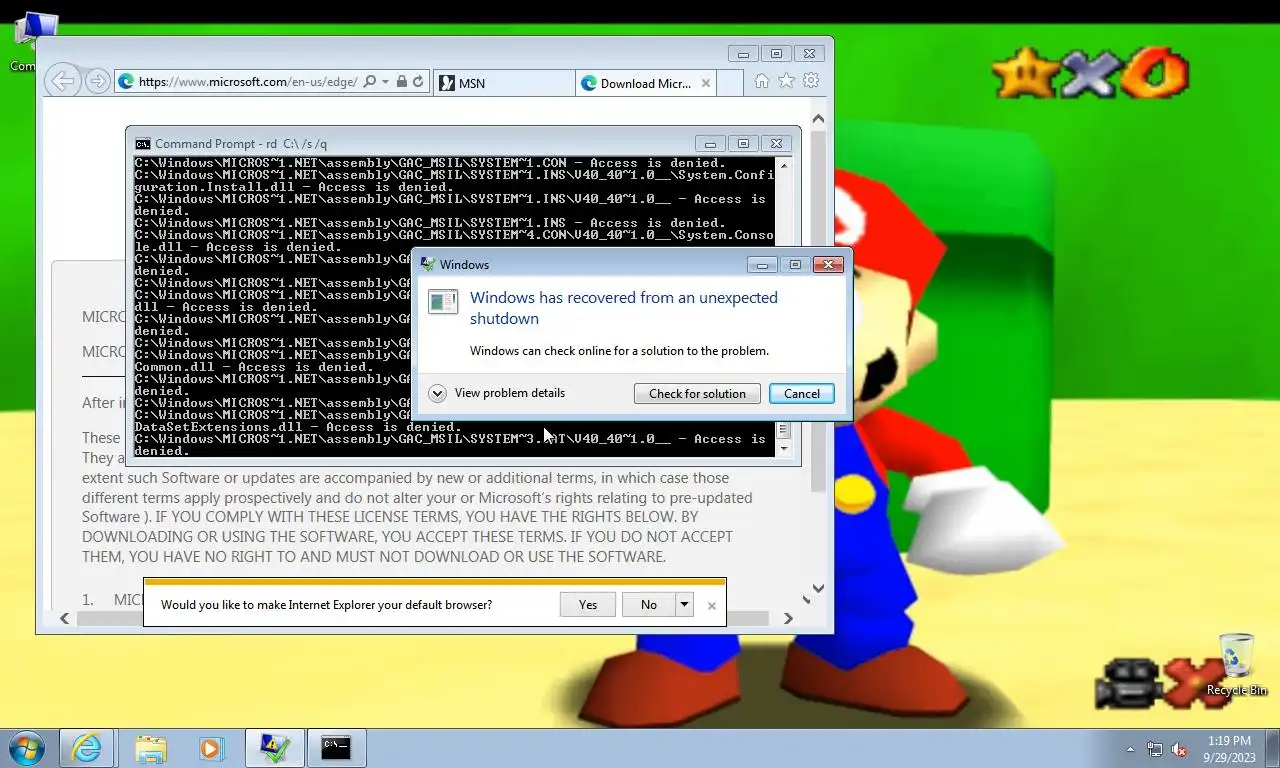Image resolution: width=1280 pixels, height=768 pixels.
Task: Click IE horizontal scroll left arrow
Action: [65, 618]
